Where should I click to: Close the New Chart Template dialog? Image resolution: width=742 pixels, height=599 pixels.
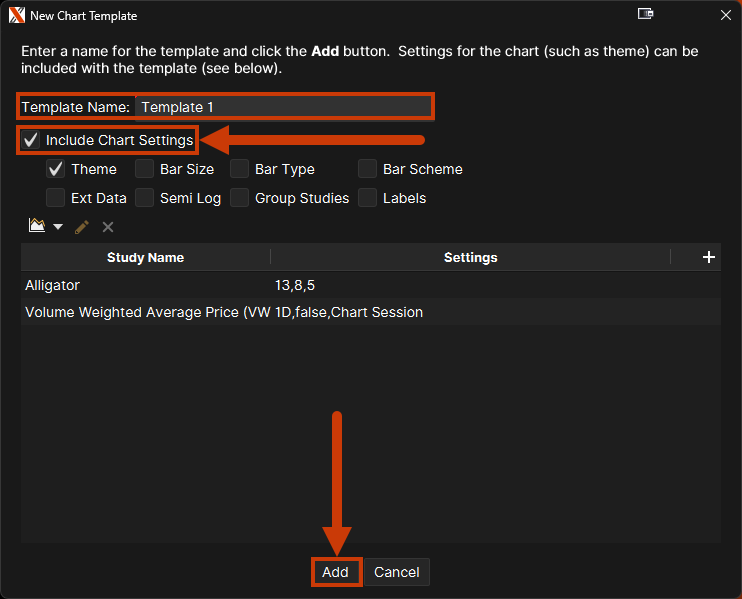click(725, 15)
